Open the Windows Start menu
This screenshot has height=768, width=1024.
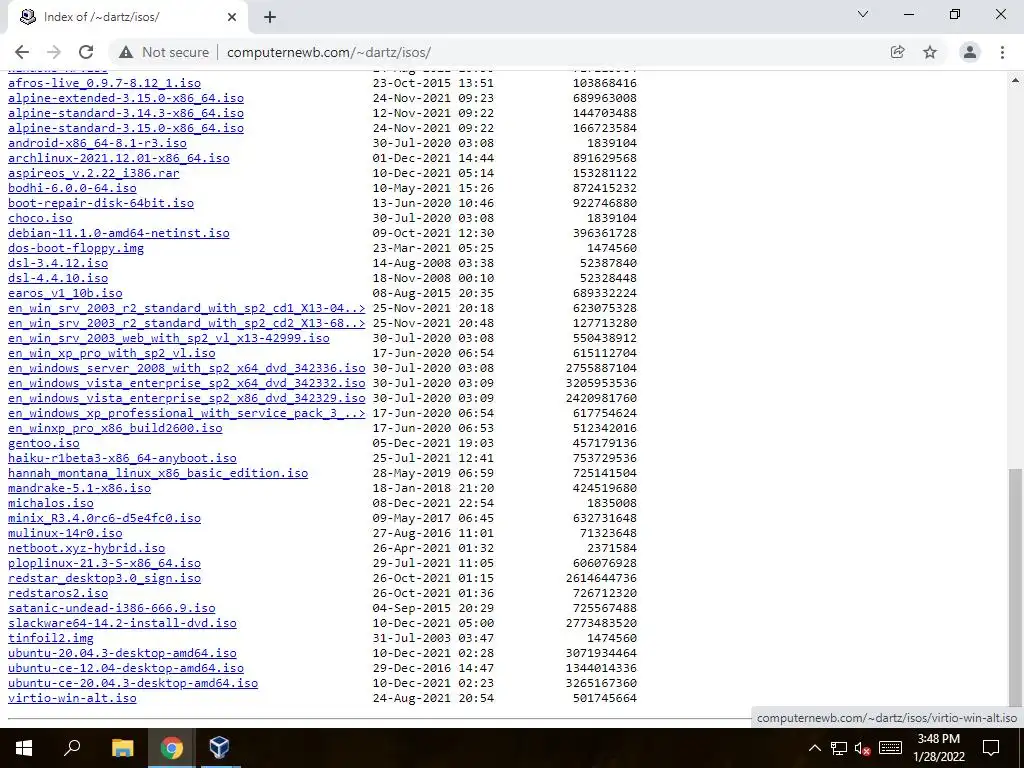(24, 748)
